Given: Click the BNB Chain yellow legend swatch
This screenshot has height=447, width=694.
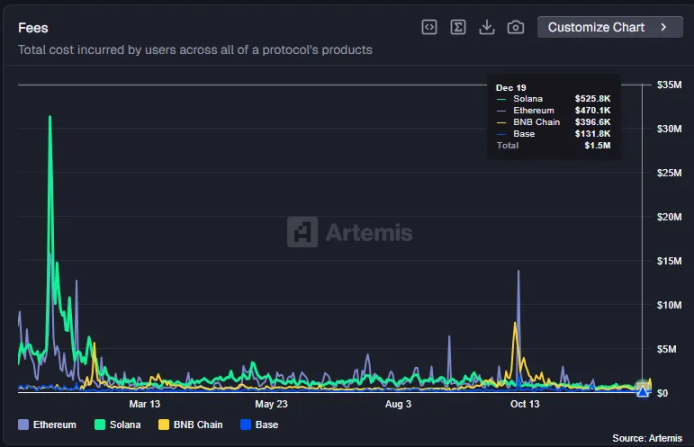Looking at the screenshot, I should [x=163, y=425].
